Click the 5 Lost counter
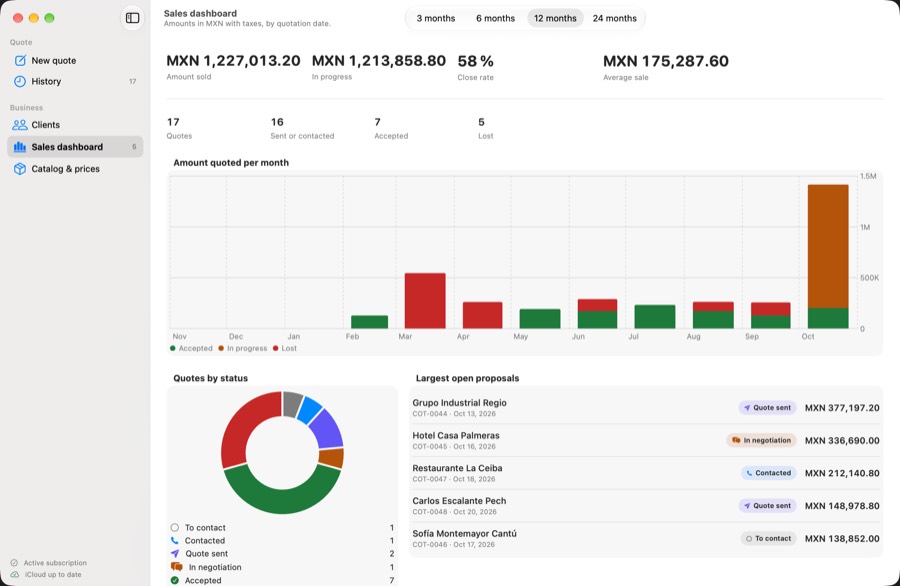Image resolution: width=900 pixels, height=586 pixels. click(x=482, y=122)
